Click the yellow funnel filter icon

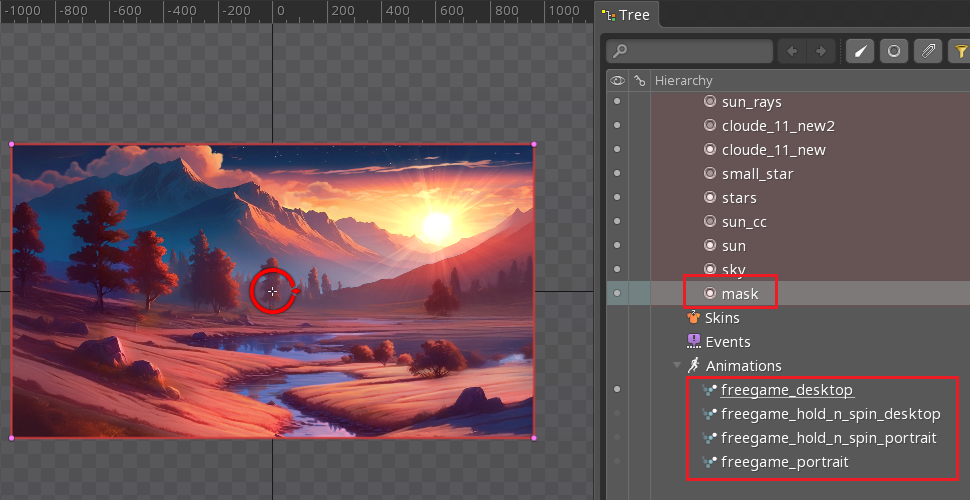coord(960,51)
